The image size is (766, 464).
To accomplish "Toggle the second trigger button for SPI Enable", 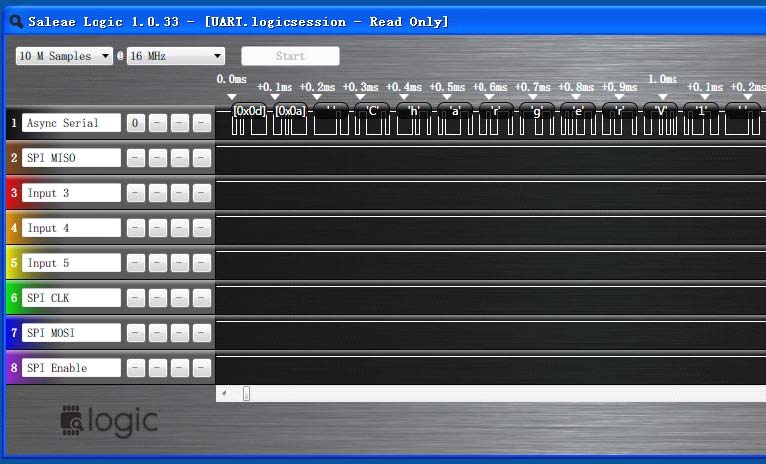I will [x=158, y=368].
